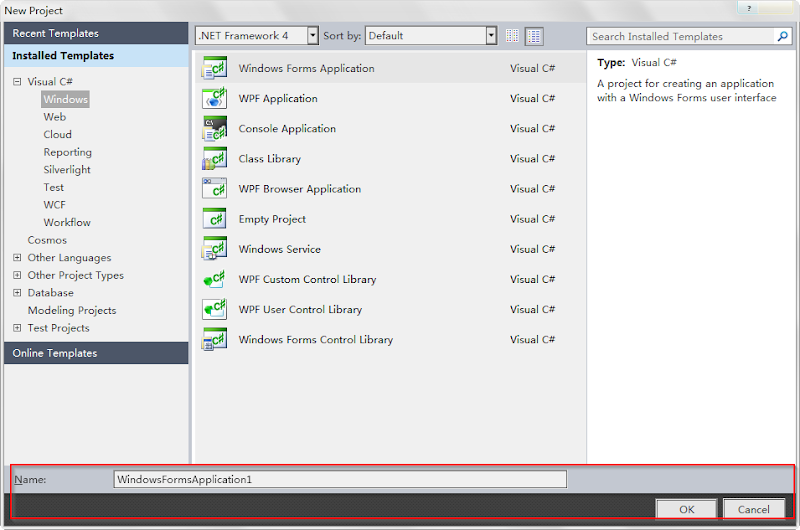Collapse the Visual C# tree node

pyautogui.click(x=17, y=82)
